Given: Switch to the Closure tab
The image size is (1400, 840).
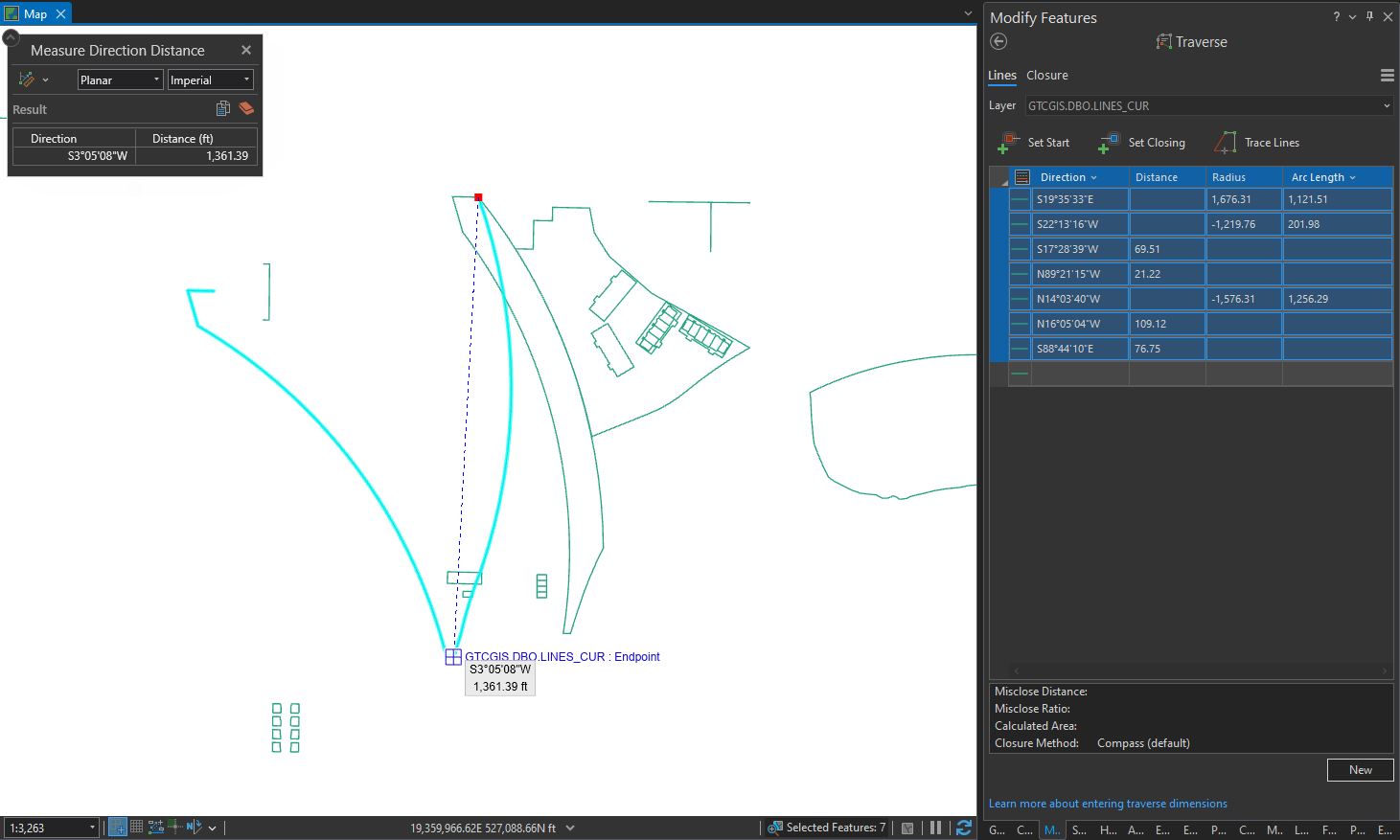Looking at the screenshot, I should [x=1046, y=75].
